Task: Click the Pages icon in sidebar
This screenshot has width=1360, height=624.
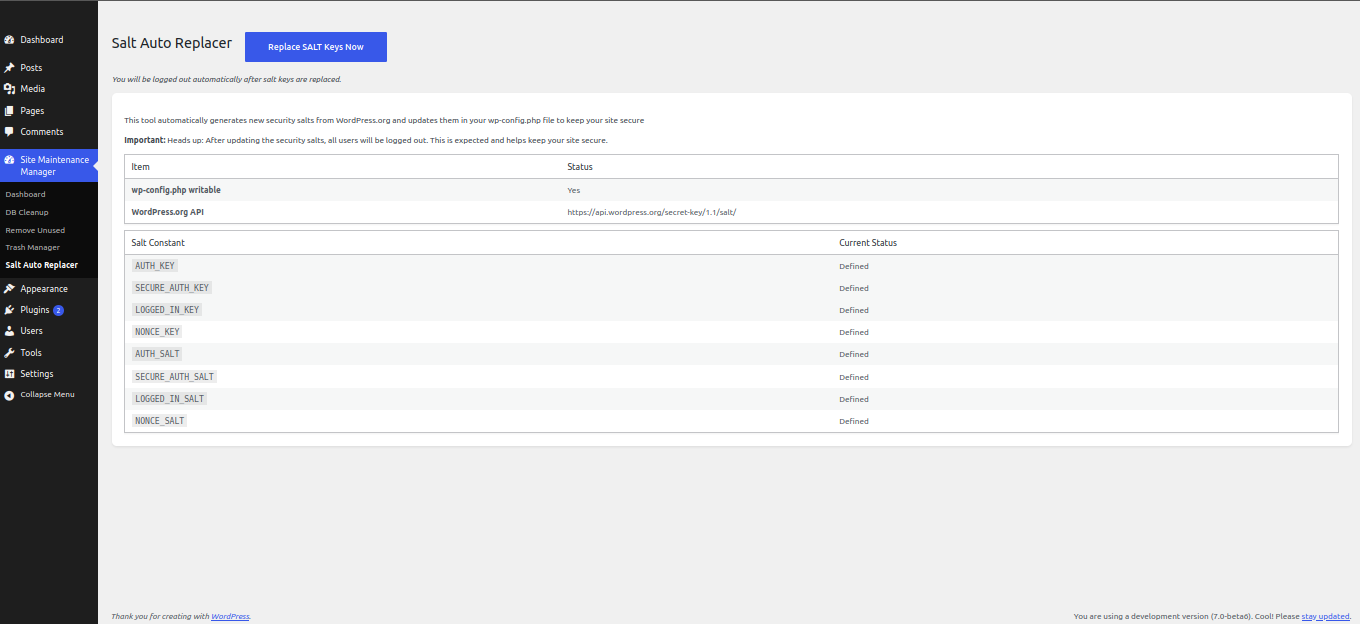Action: (9, 111)
